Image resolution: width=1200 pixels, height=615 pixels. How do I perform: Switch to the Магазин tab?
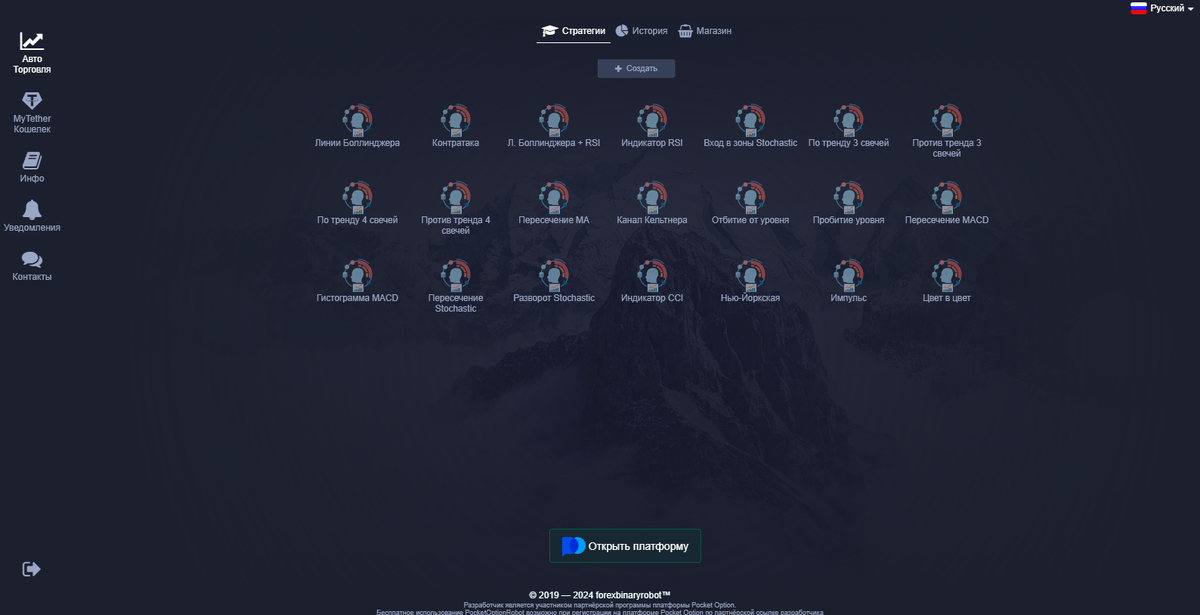705,31
